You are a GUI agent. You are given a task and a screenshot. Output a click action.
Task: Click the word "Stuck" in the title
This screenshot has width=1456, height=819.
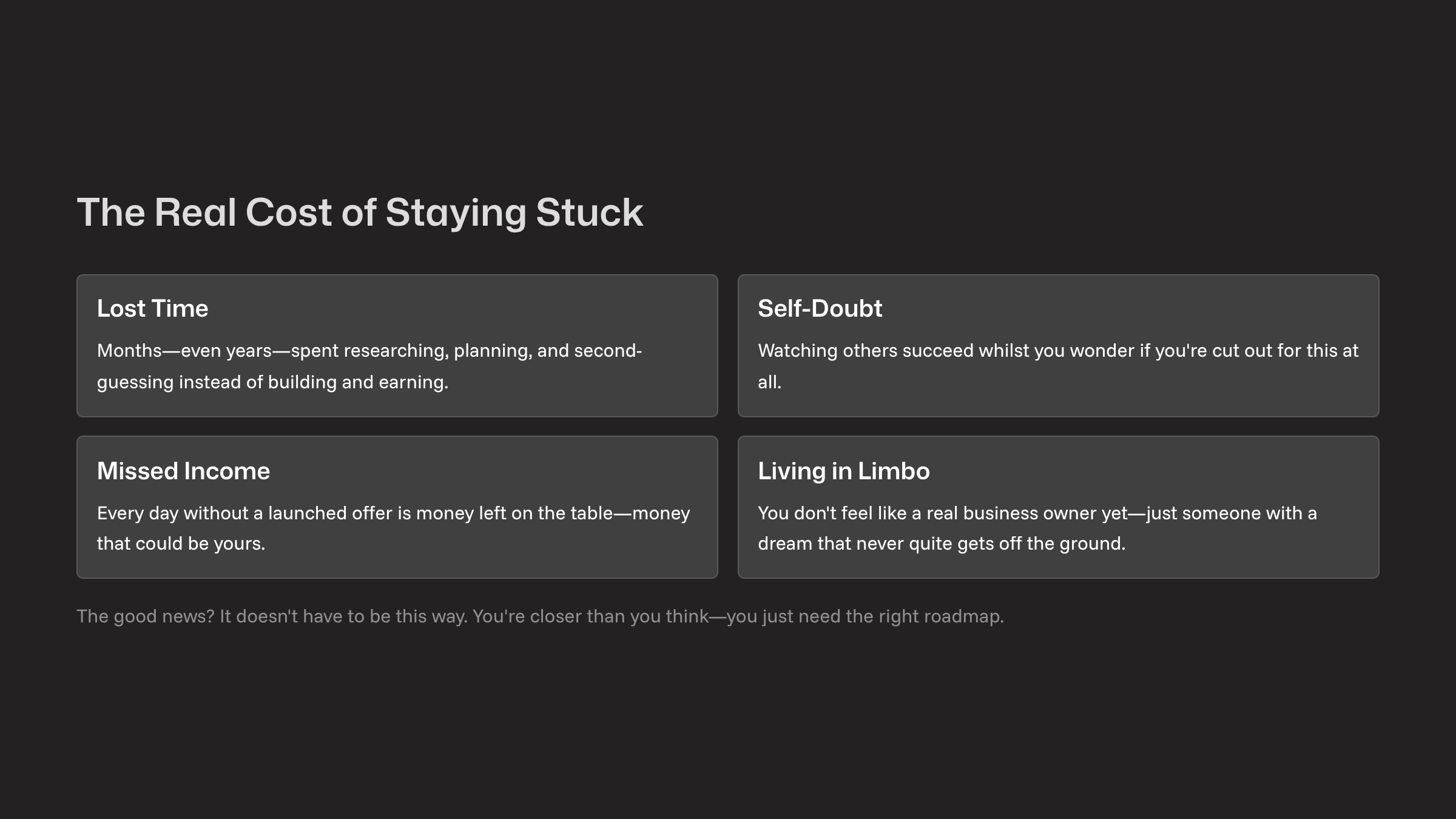click(589, 212)
